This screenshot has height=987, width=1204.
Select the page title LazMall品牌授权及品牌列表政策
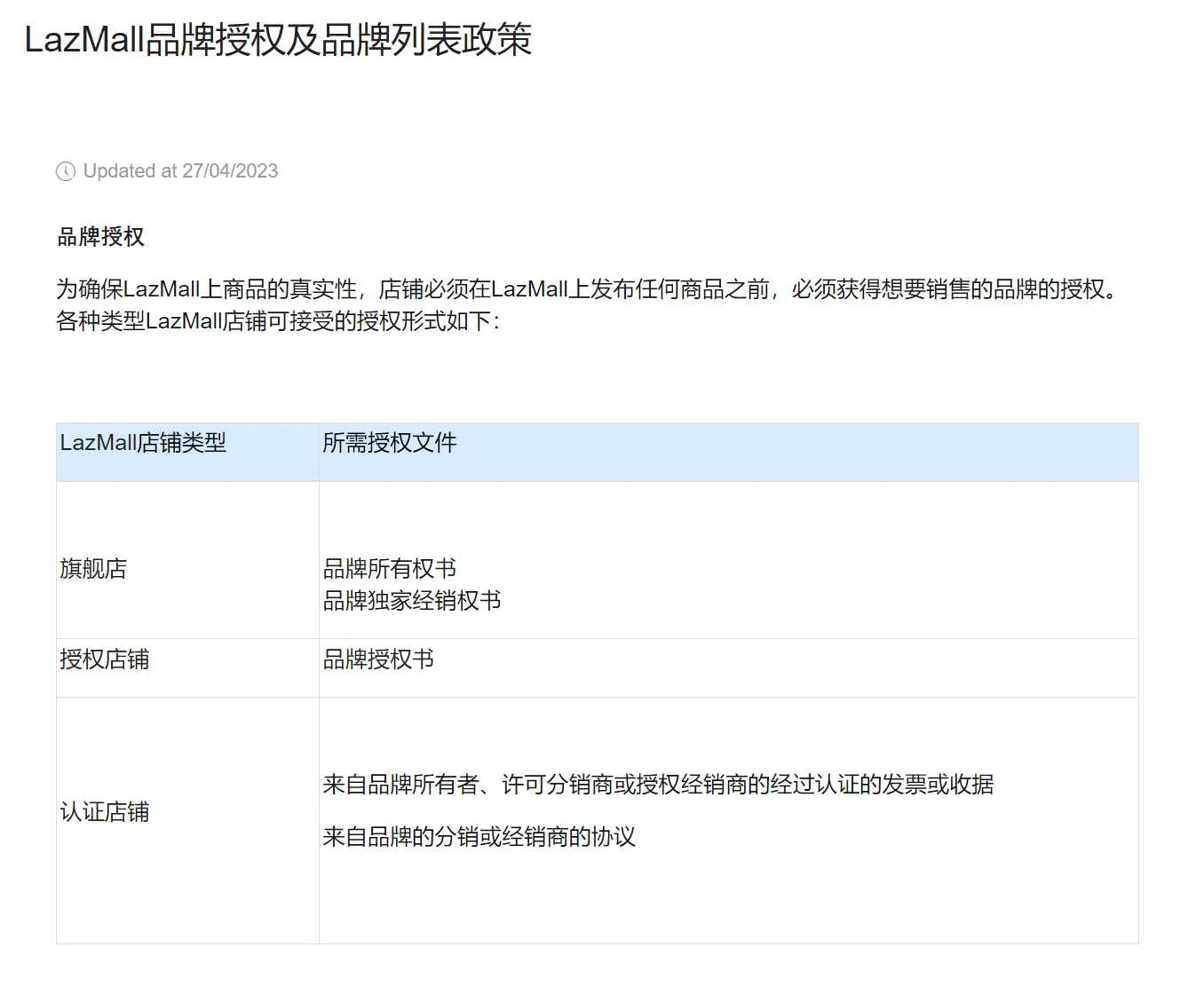277,39
